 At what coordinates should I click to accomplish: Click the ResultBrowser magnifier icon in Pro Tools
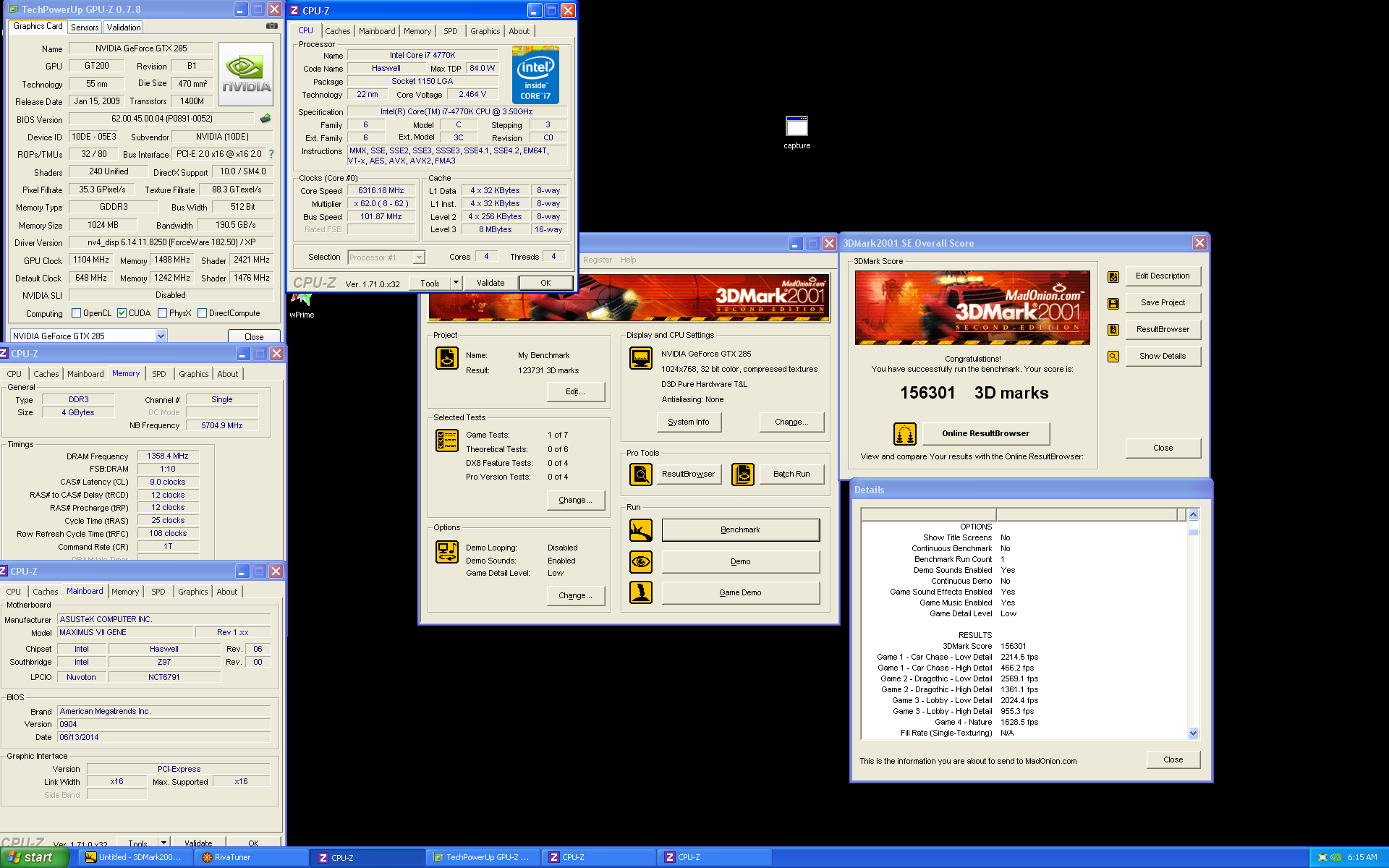641,475
